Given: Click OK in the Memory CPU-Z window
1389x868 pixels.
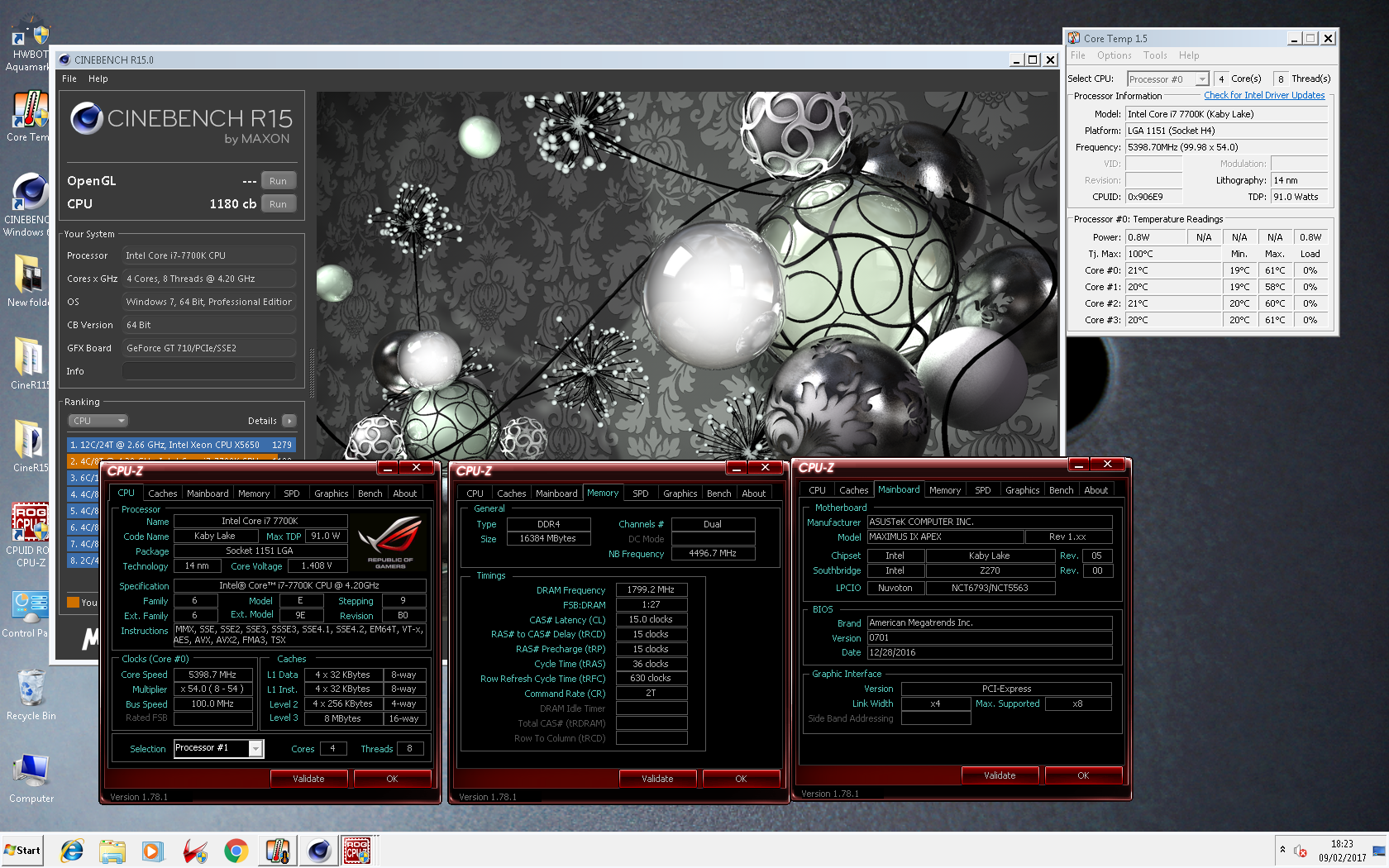Looking at the screenshot, I should point(741,779).
